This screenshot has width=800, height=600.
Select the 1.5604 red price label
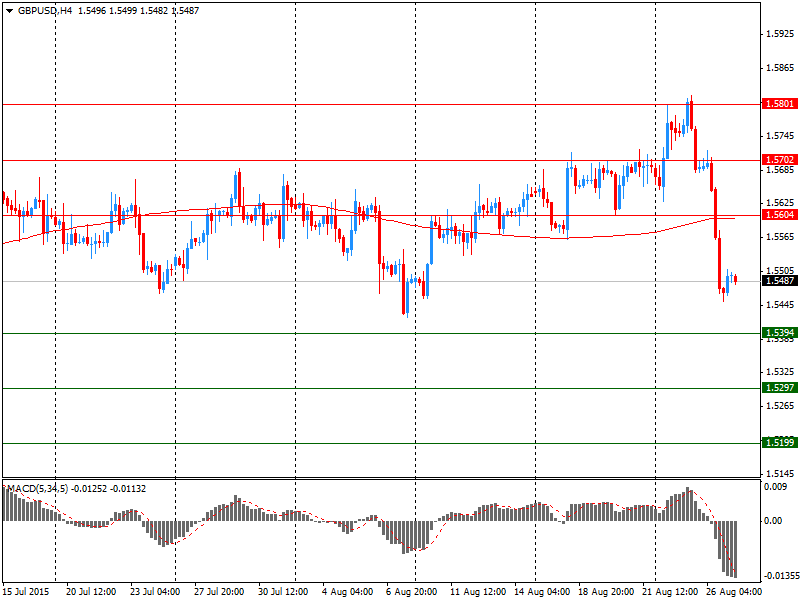pyautogui.click(x=779, y=215)
